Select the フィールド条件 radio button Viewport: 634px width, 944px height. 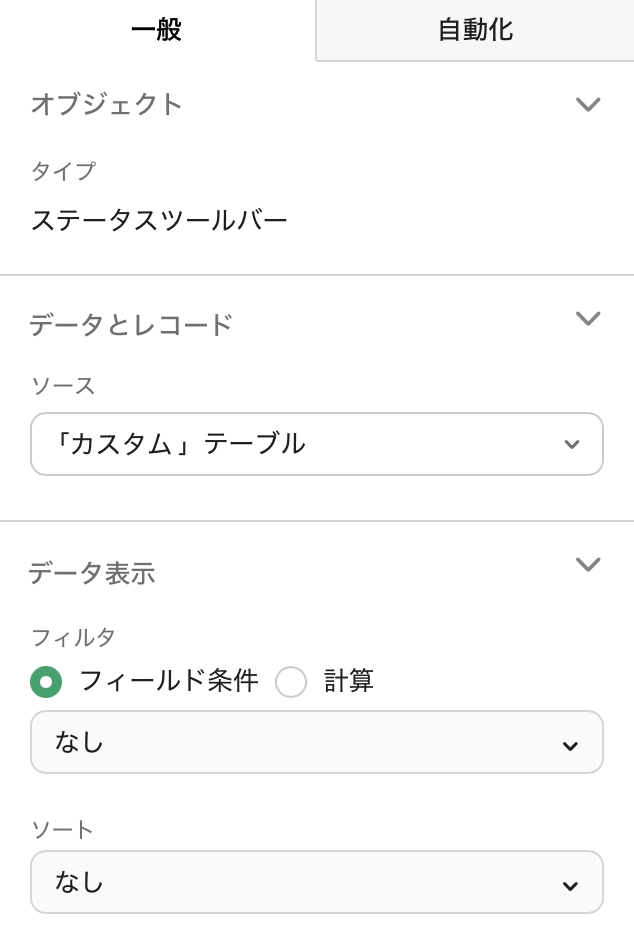(45, 681)
